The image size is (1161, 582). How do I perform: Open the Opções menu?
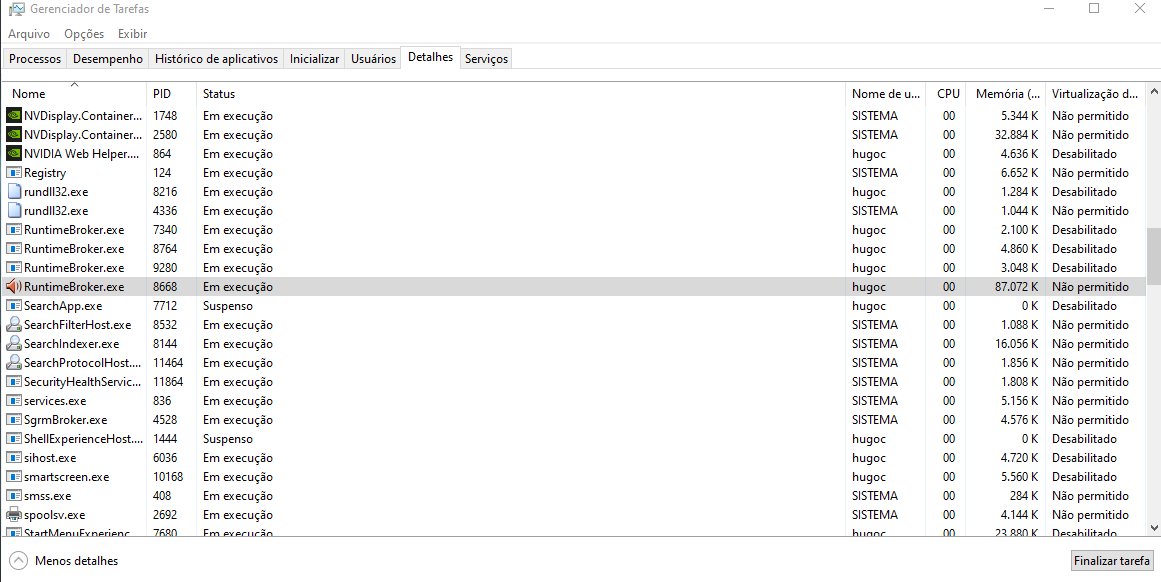pos(84,34)
